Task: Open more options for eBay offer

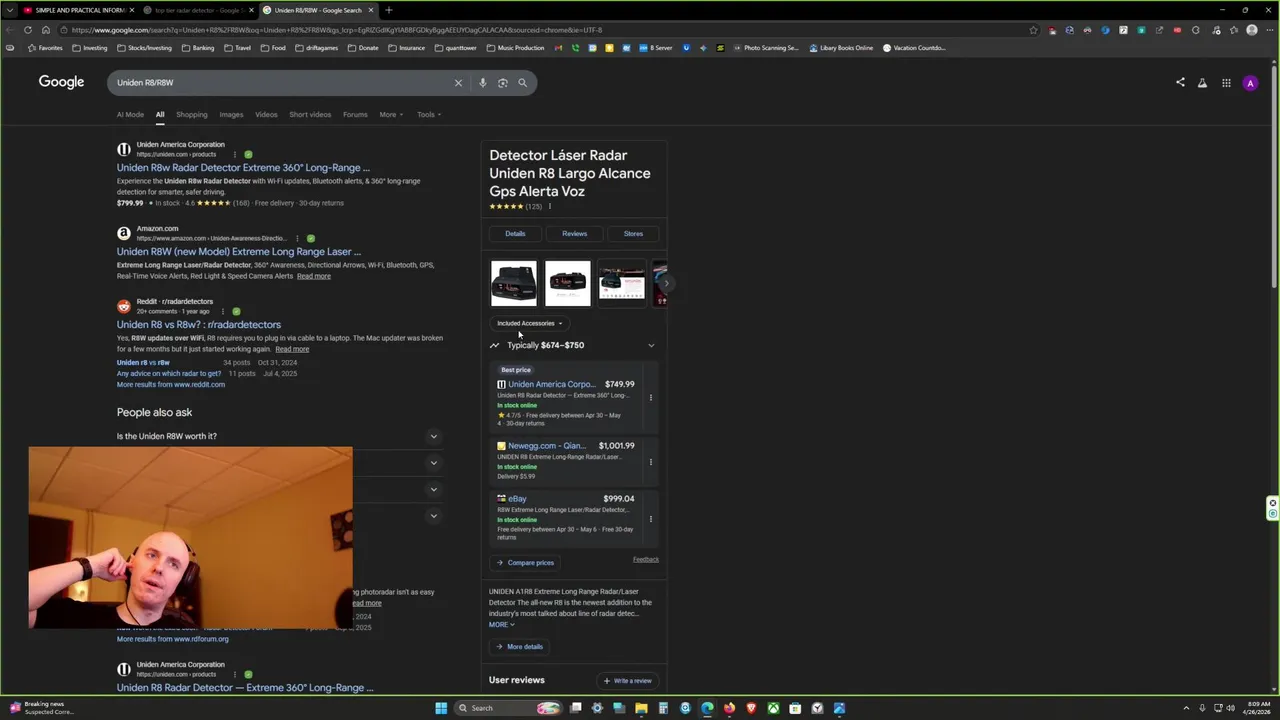Action: [x=650, y=519]
